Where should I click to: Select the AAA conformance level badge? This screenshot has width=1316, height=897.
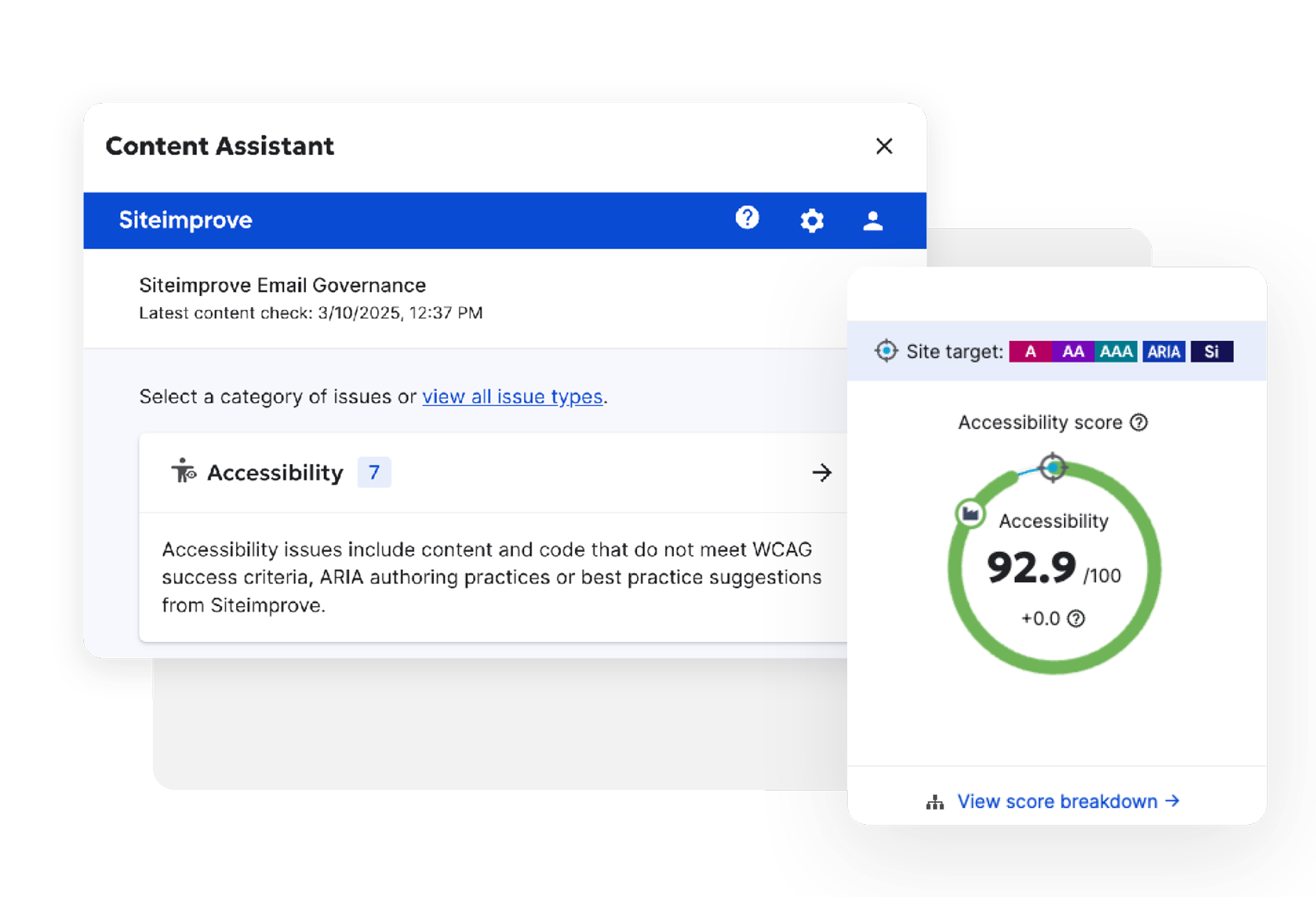click(x=1116, y=351)
